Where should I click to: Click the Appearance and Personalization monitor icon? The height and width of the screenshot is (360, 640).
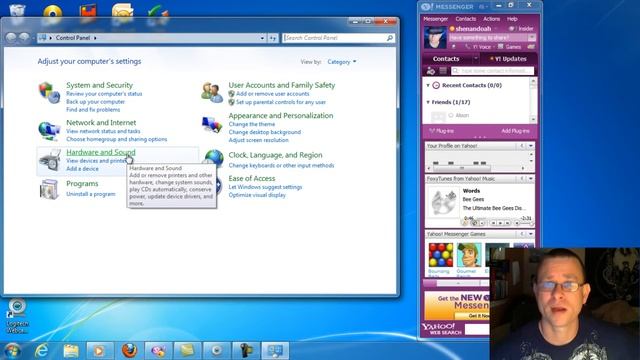212,125
